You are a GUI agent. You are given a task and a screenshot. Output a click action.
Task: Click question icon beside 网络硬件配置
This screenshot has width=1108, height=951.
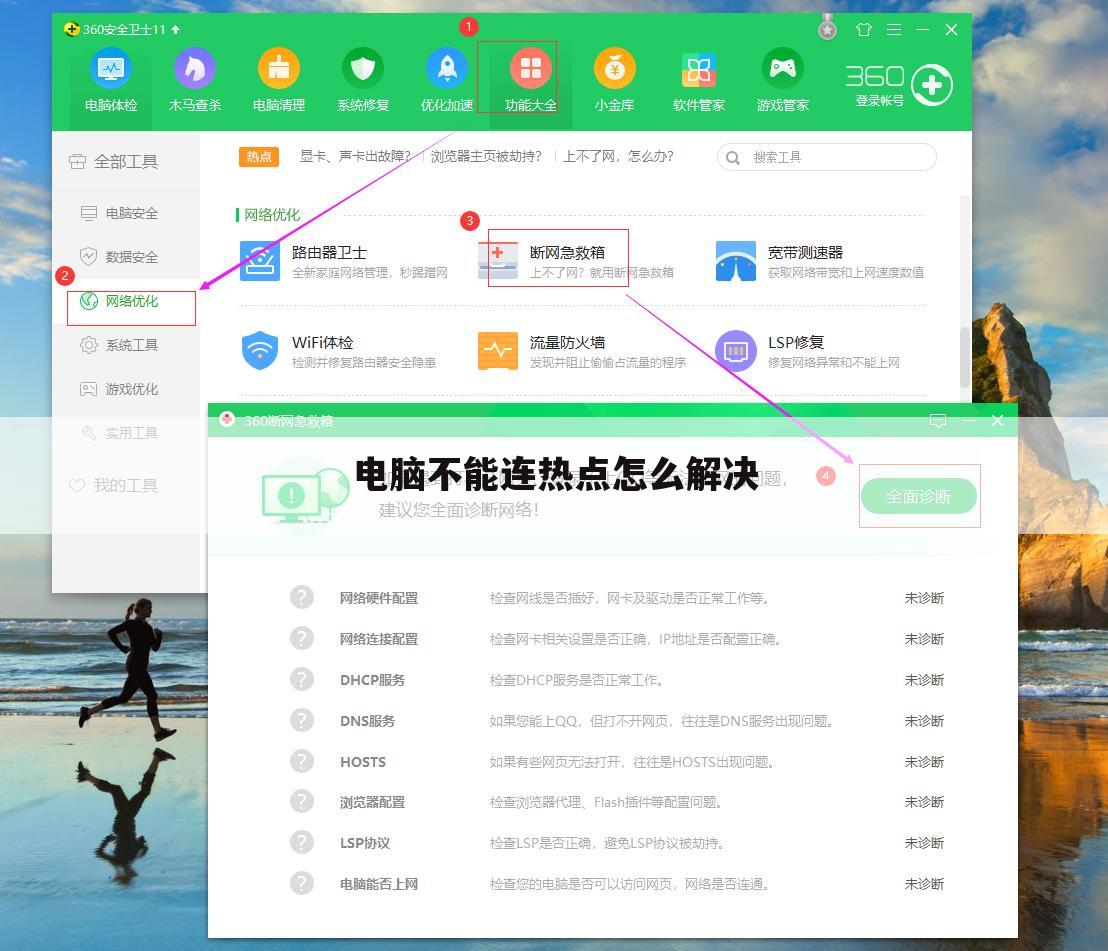pyautogui.click(x=302, y=598)
